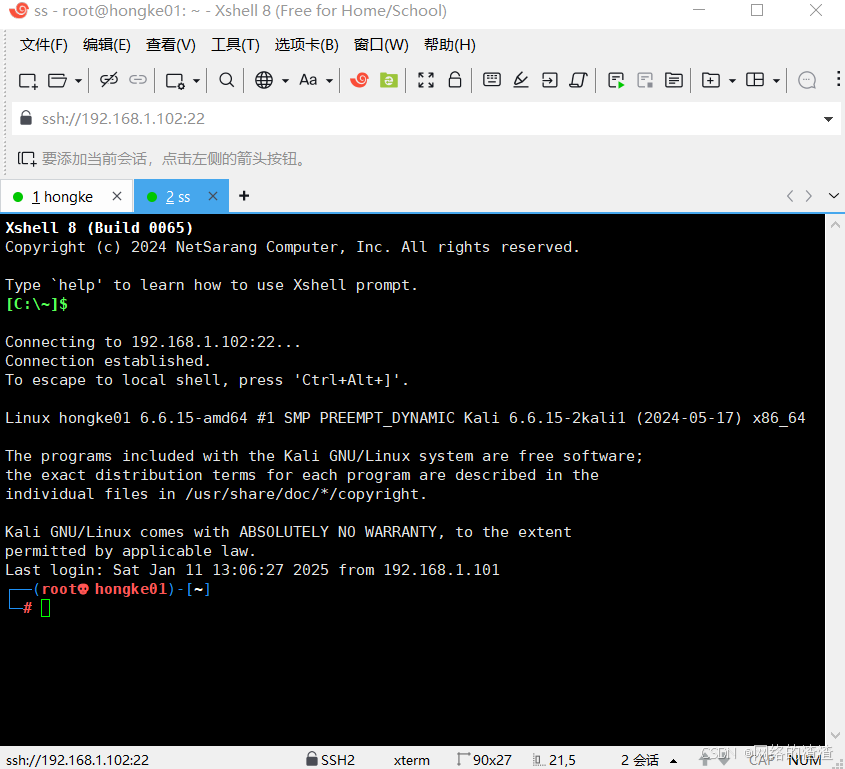Click the terminal prompt cursor
845x769 pixels.
pyautogui.click(x=46, y=608)
